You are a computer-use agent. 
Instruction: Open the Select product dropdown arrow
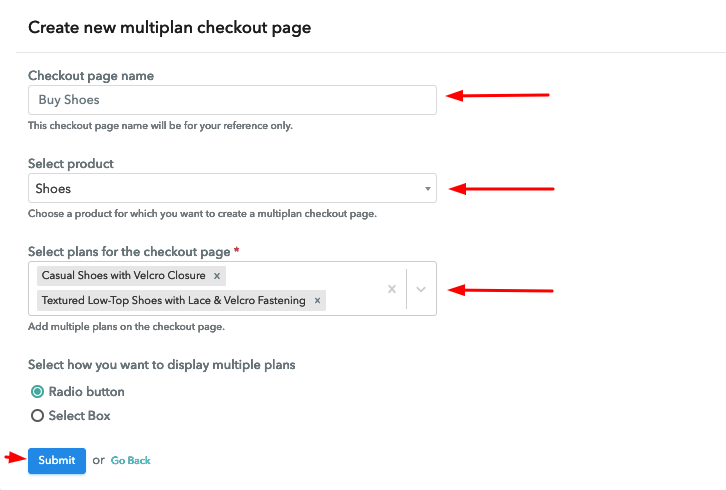[428, 188]
